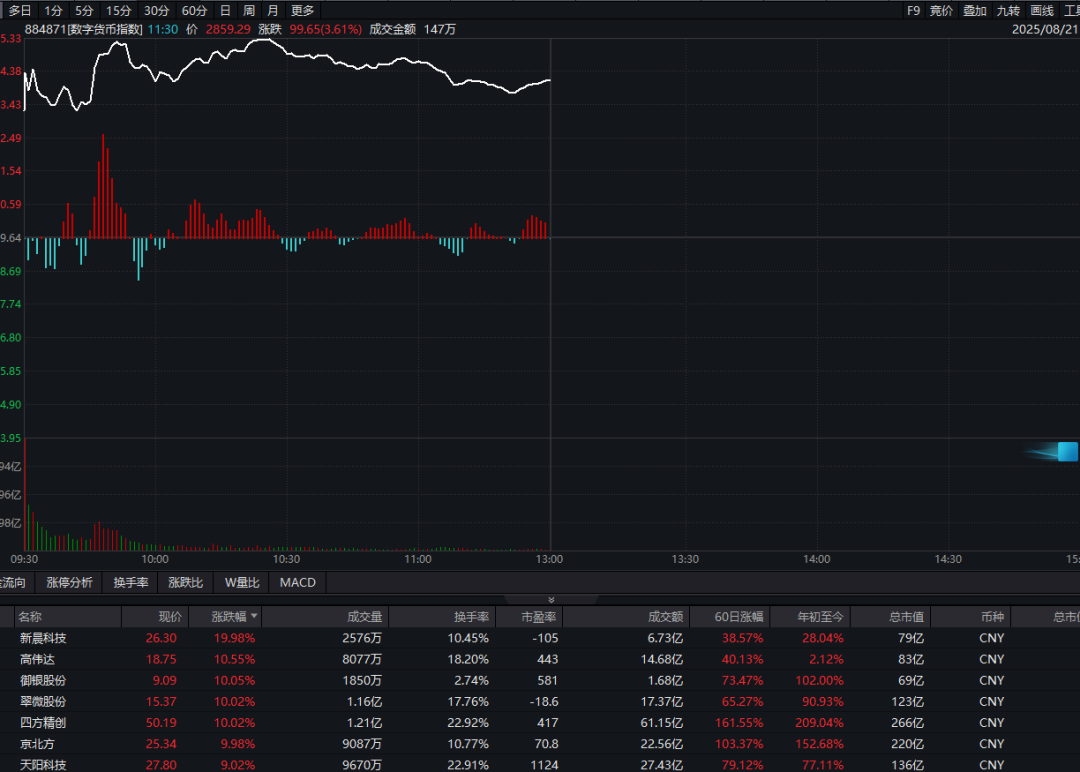This screenshot has height=772, width=1080.
Task: Toggle the 九转 indicator
Action: [1008, 10]
